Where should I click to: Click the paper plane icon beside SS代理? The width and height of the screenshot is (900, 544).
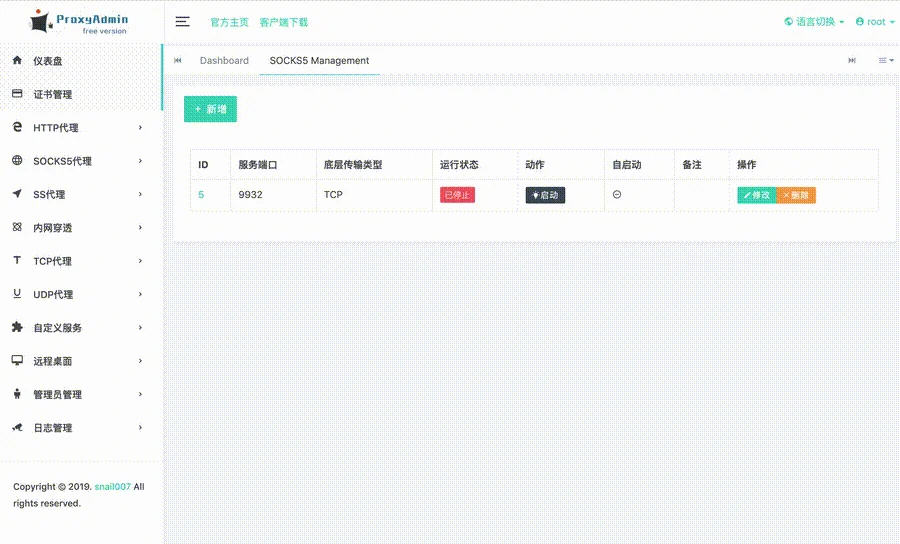(17, 193)
